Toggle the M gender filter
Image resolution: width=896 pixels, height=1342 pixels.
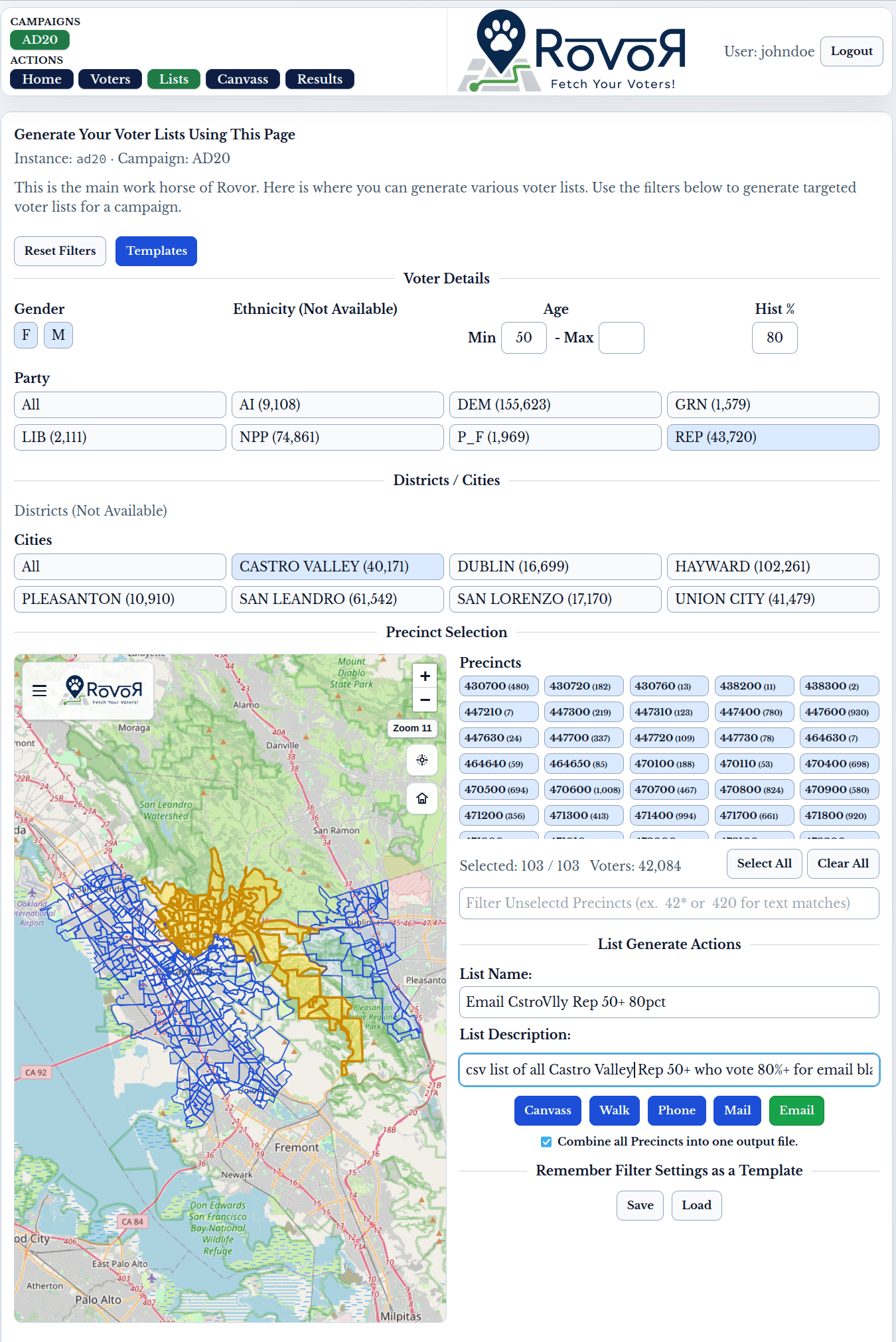58,335
